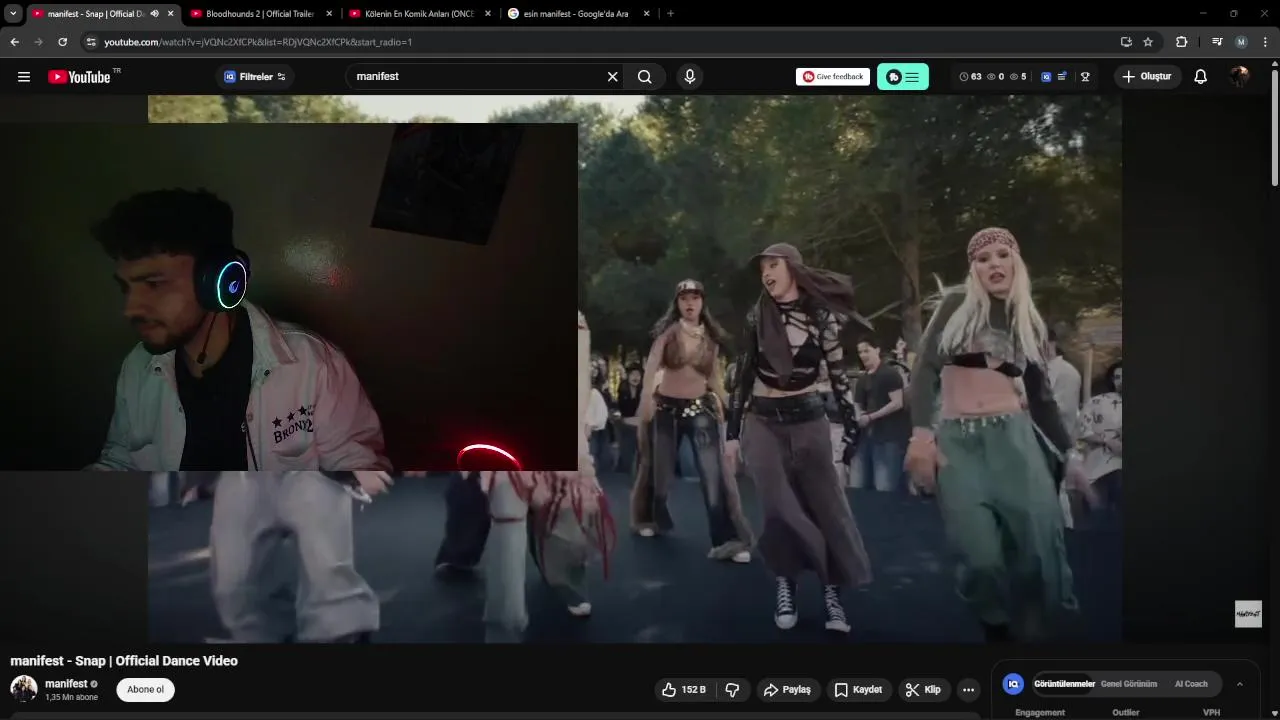This screenshot has height=720, width=1280.
Task: Subscribe using the Abone ol button
Action: 145,690
